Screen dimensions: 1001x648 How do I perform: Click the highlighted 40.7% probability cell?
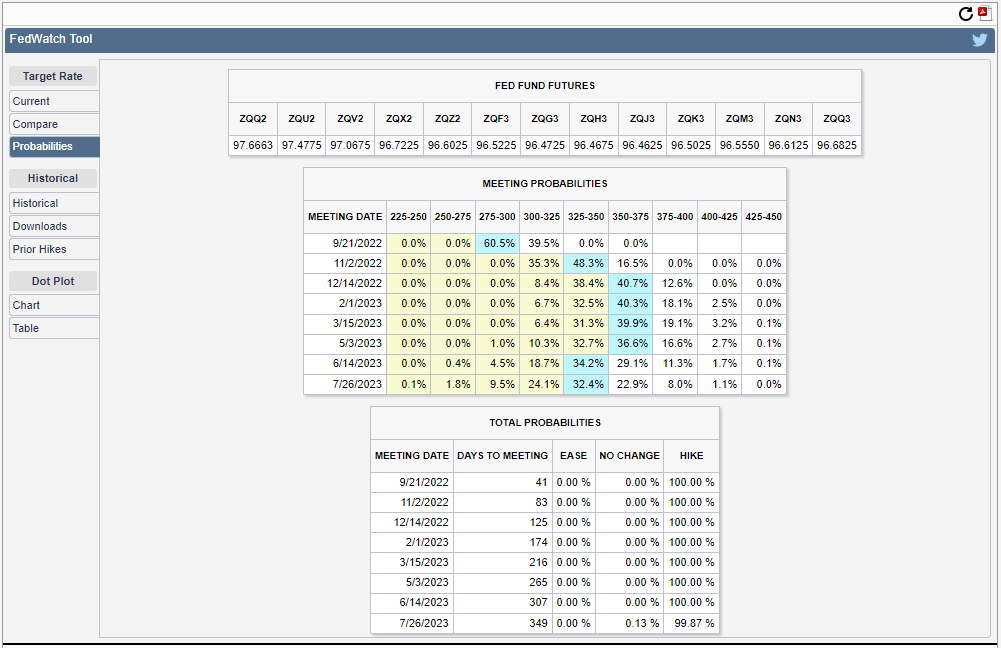point(631,283)
